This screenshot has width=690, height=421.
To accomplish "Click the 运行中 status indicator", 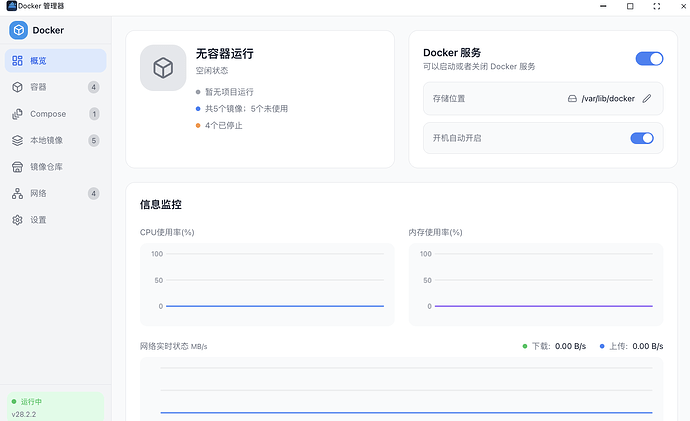I will coord(31,401).
